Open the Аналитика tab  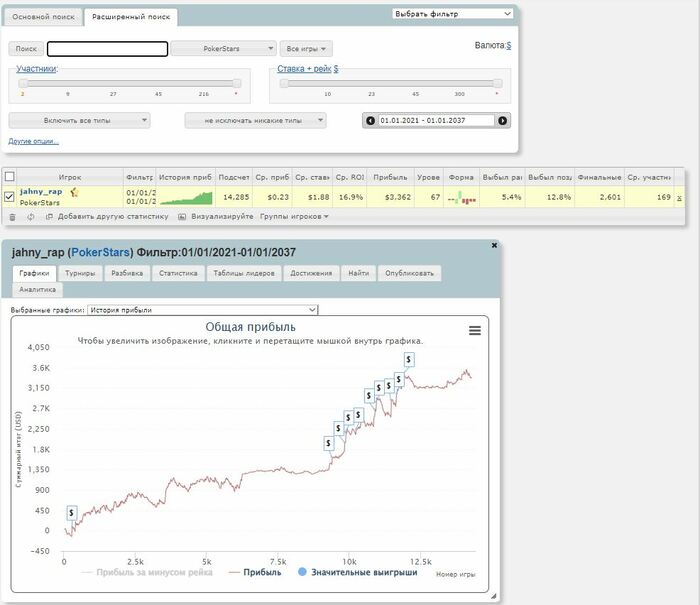[38, 290]
